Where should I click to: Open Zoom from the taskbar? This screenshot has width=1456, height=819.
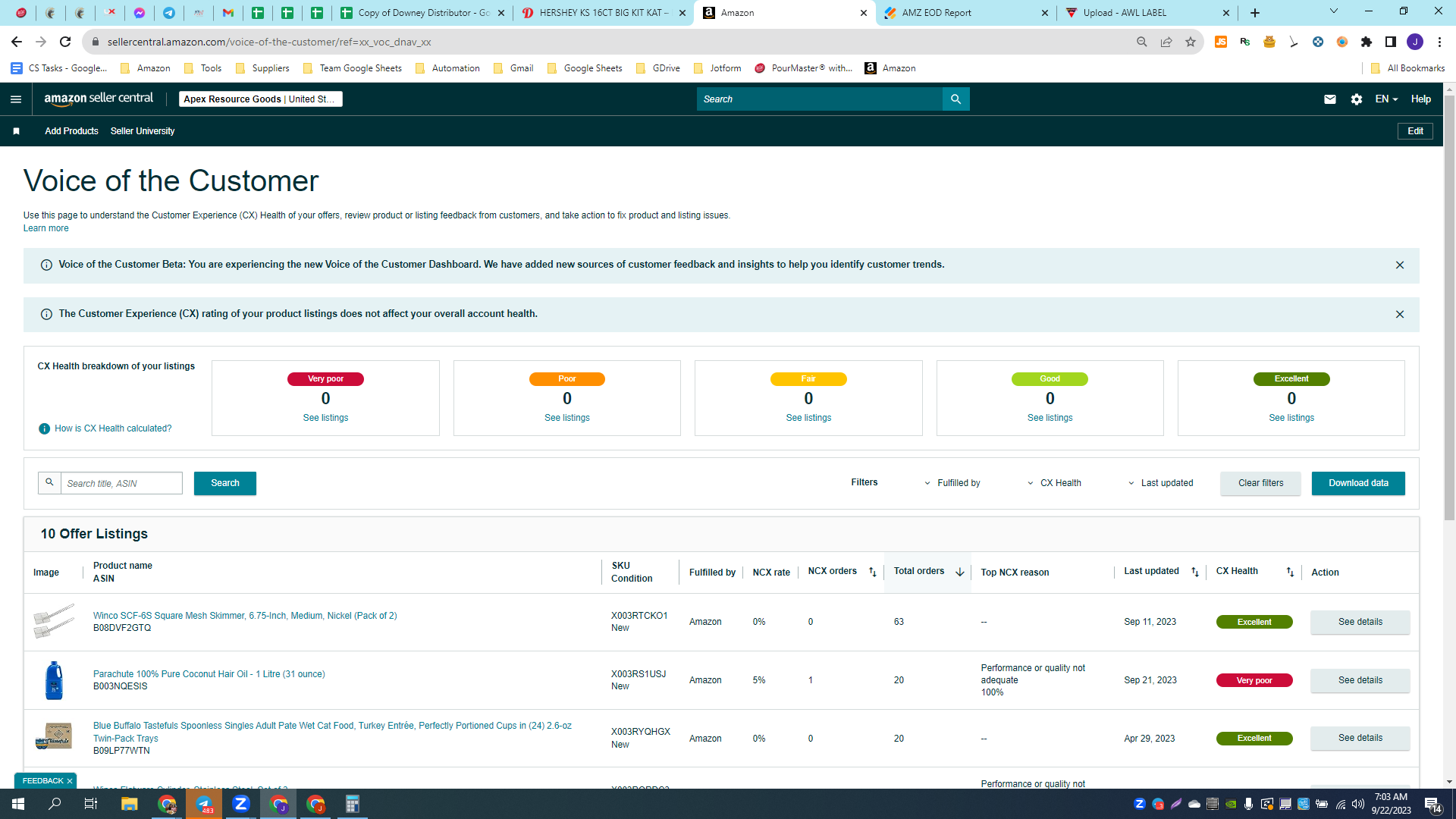pos(241,804)
